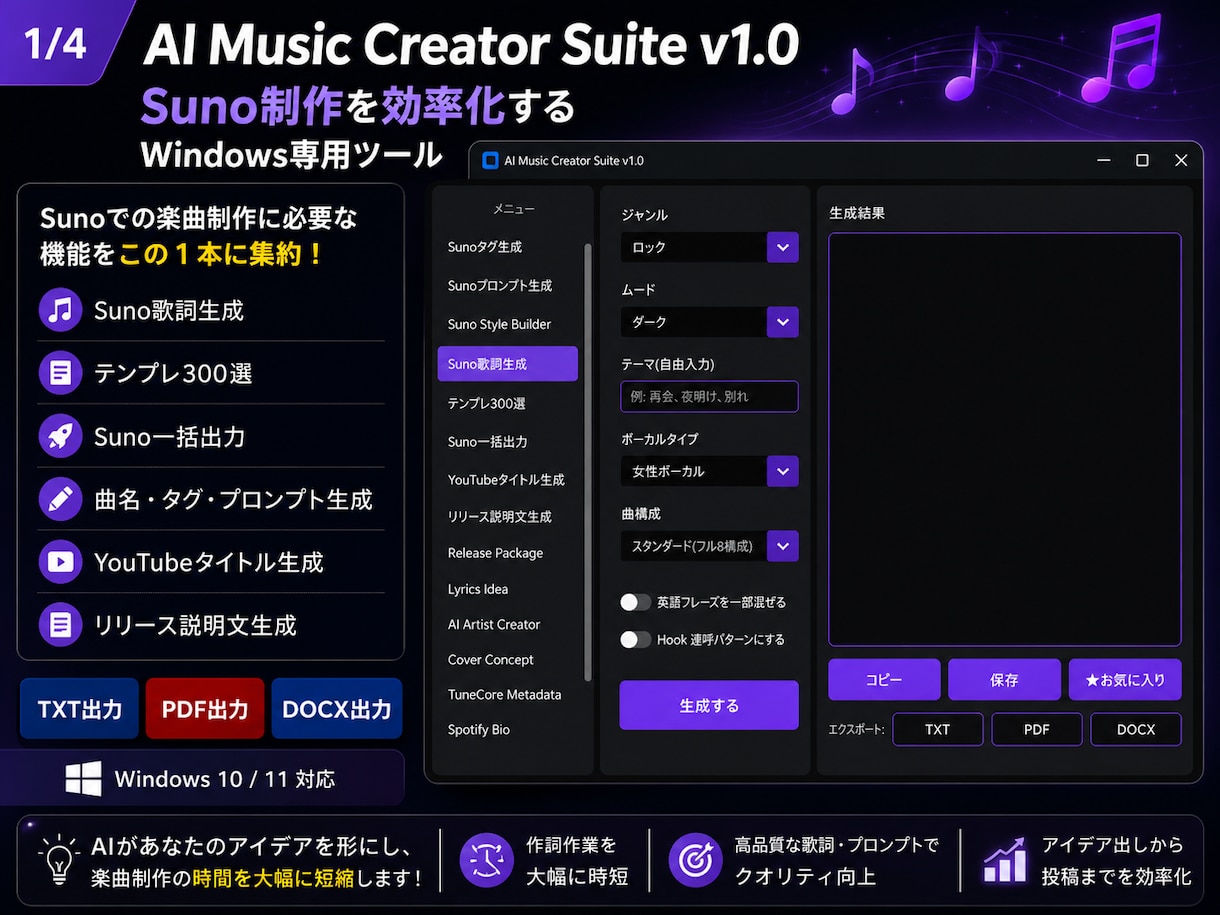Open the ジャンル dropdown showing ロック
The image size is (1220, 915).
(709, 247)
